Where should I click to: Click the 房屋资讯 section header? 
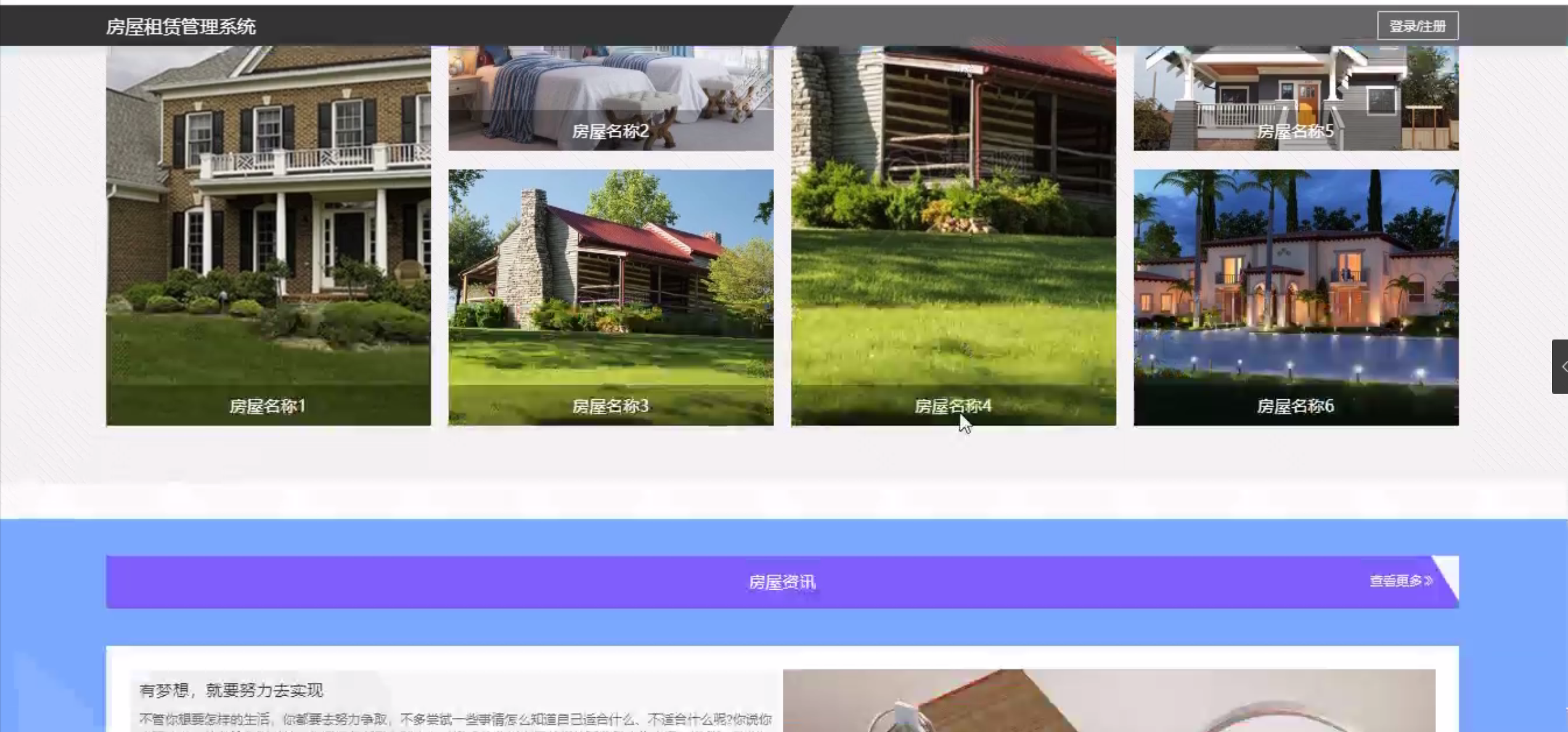(782, 582)
